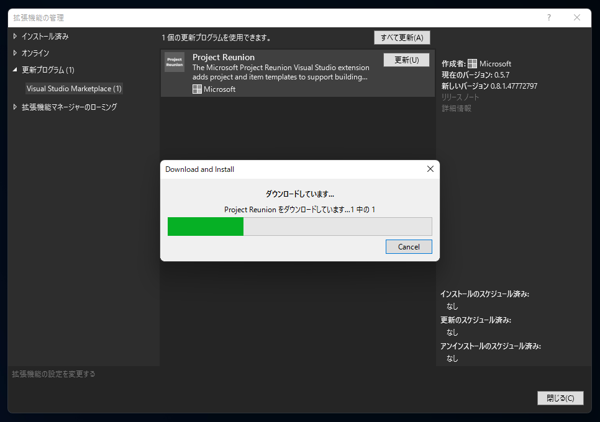Screen dimensions: 600x422
Task: Open the リリース ノート link
Action: tap(460, 97)
